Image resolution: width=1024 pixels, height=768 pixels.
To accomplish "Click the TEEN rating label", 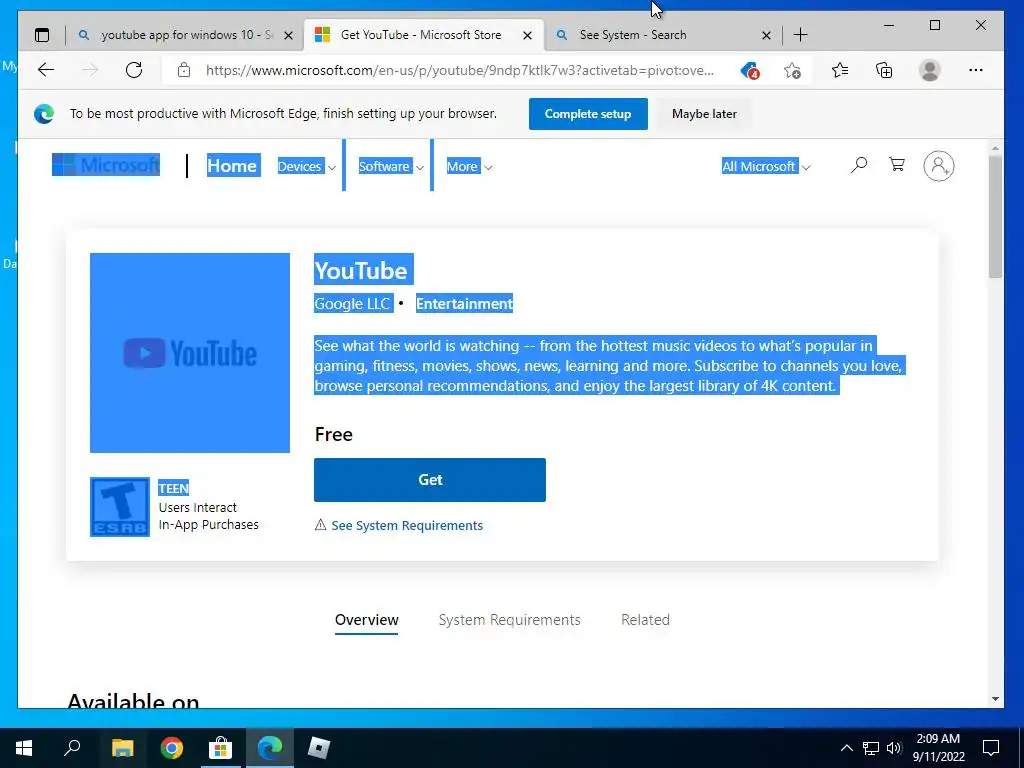I will [x=174, y=488].
